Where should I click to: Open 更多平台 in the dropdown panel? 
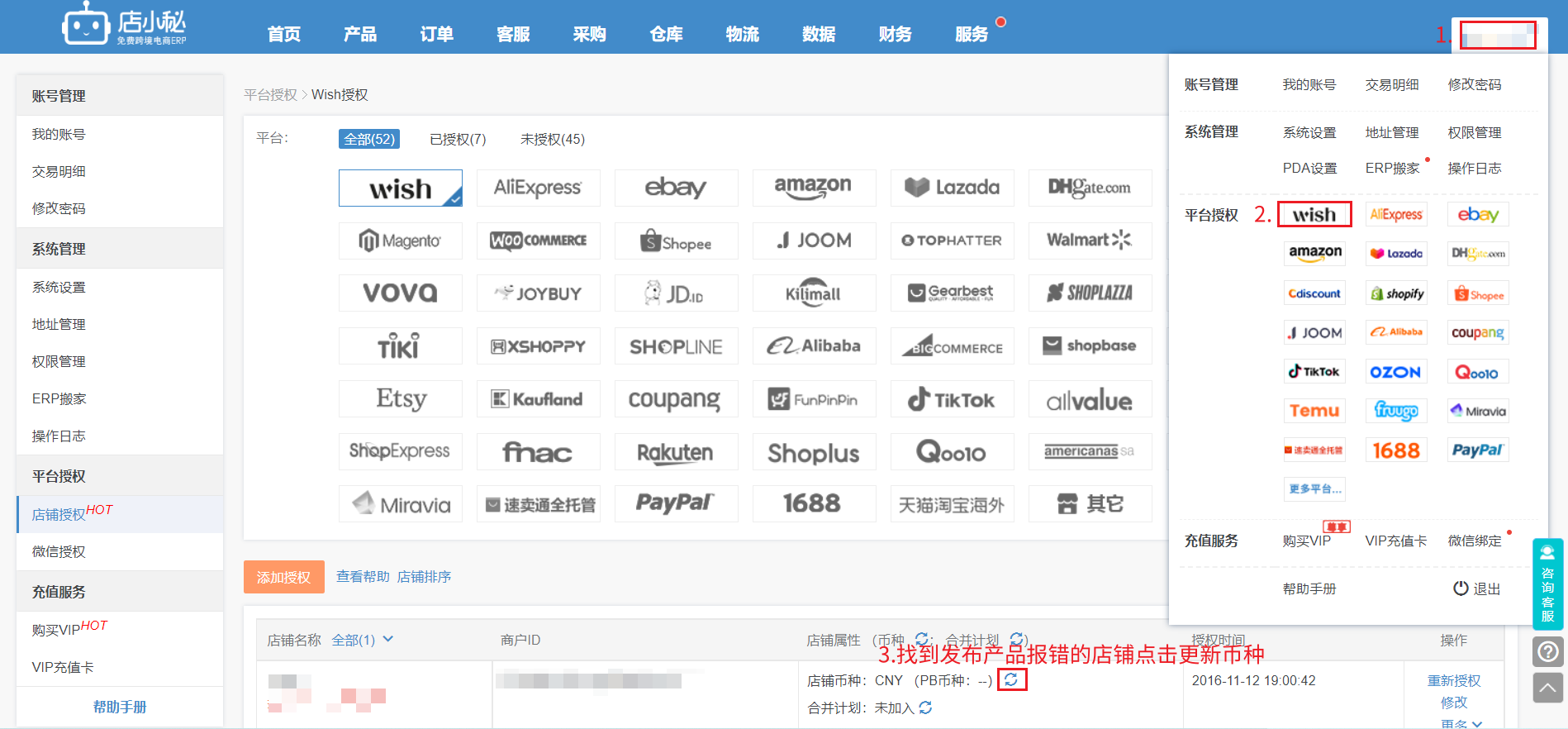click(x=1314, y=488)
